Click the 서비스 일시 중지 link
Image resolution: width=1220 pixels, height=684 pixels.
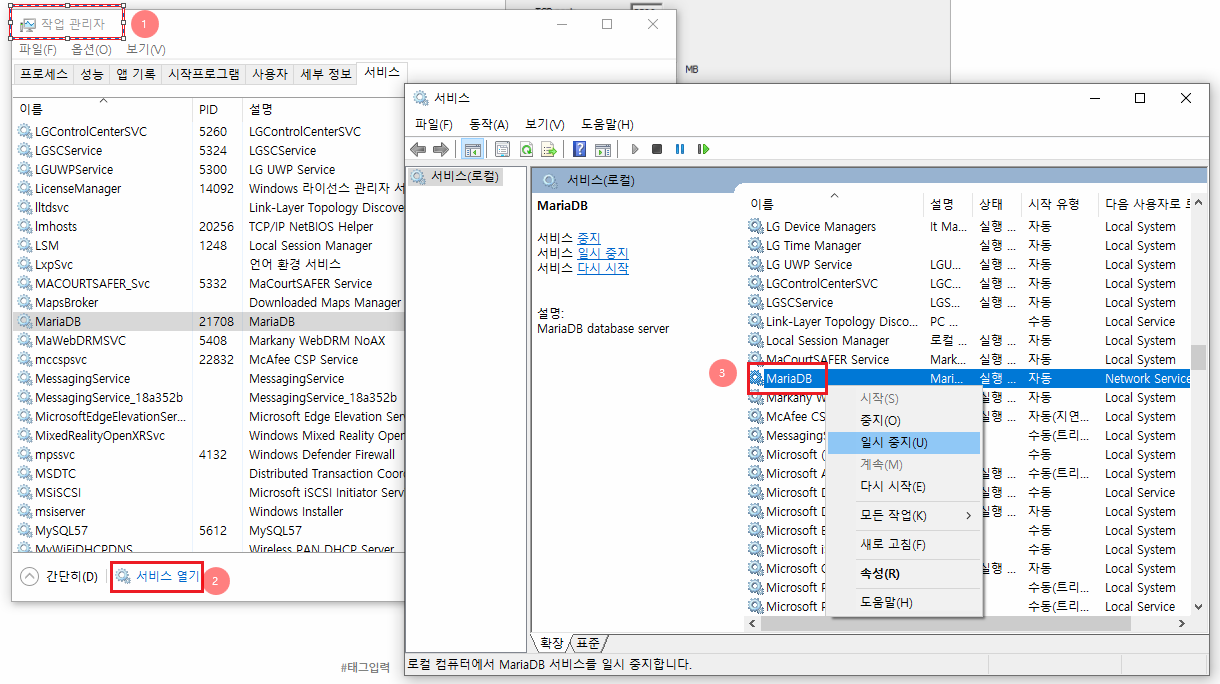tap(603, 253)
